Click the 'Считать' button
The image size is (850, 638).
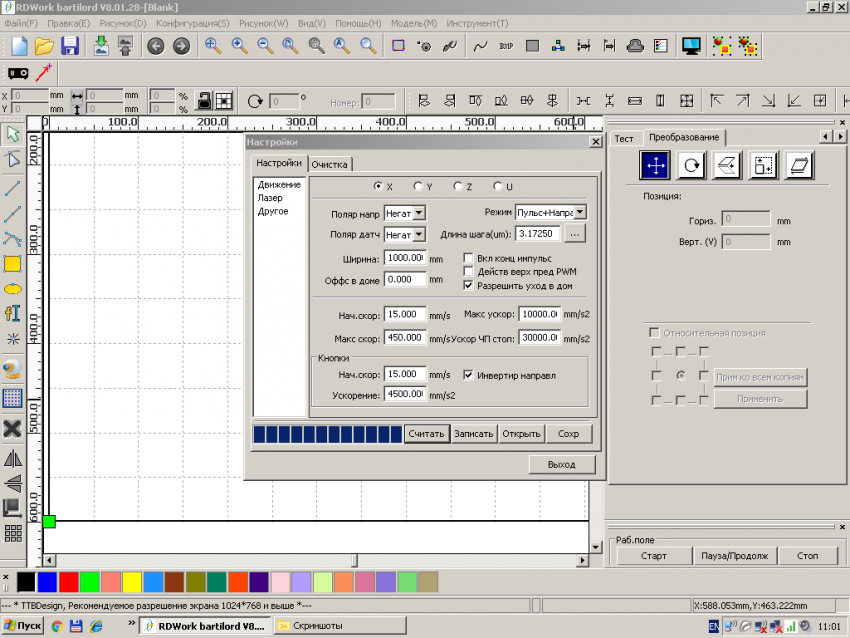click(x=426, y=434)
